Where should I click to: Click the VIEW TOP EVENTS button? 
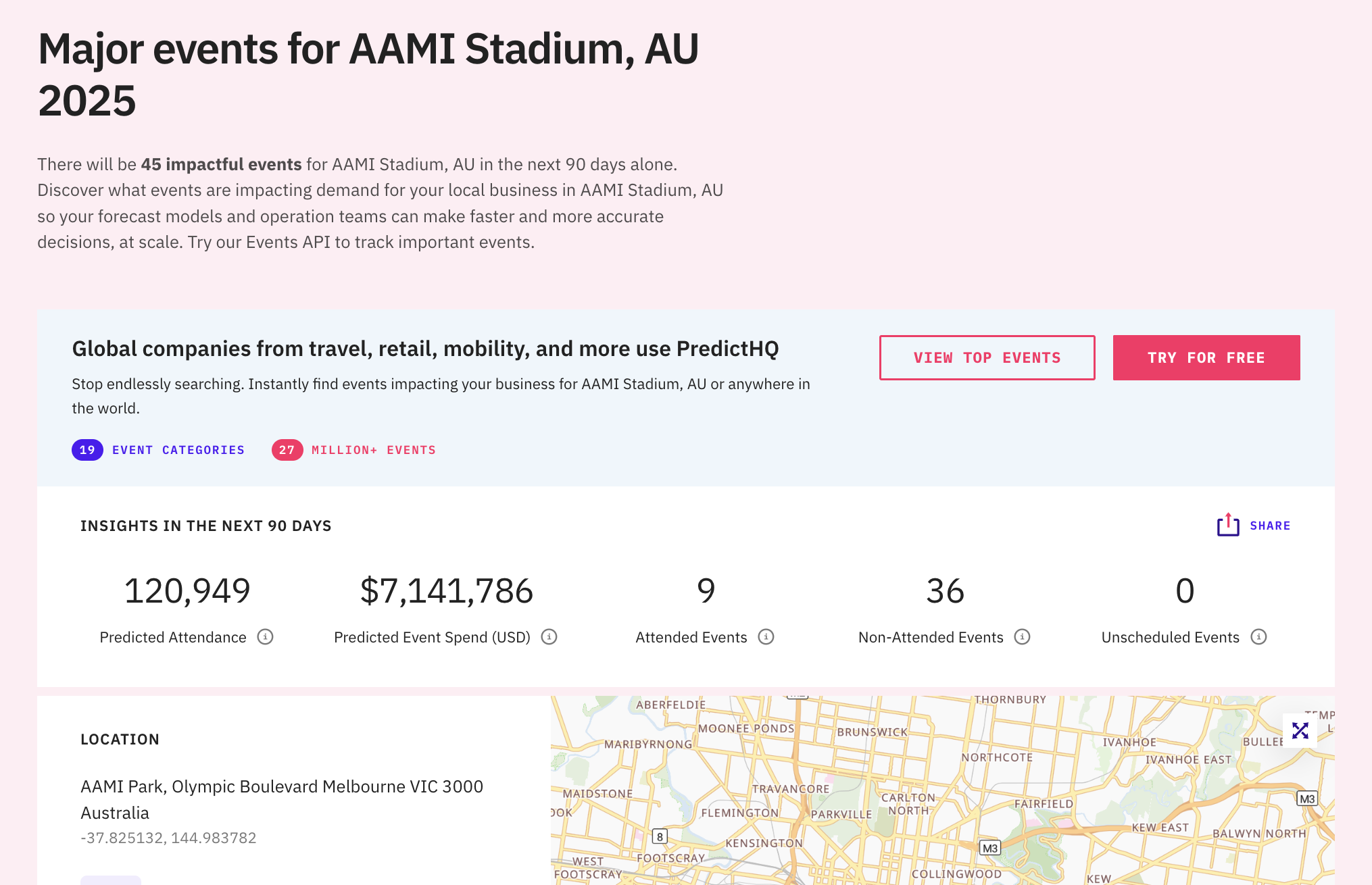(x=987, y=357)
